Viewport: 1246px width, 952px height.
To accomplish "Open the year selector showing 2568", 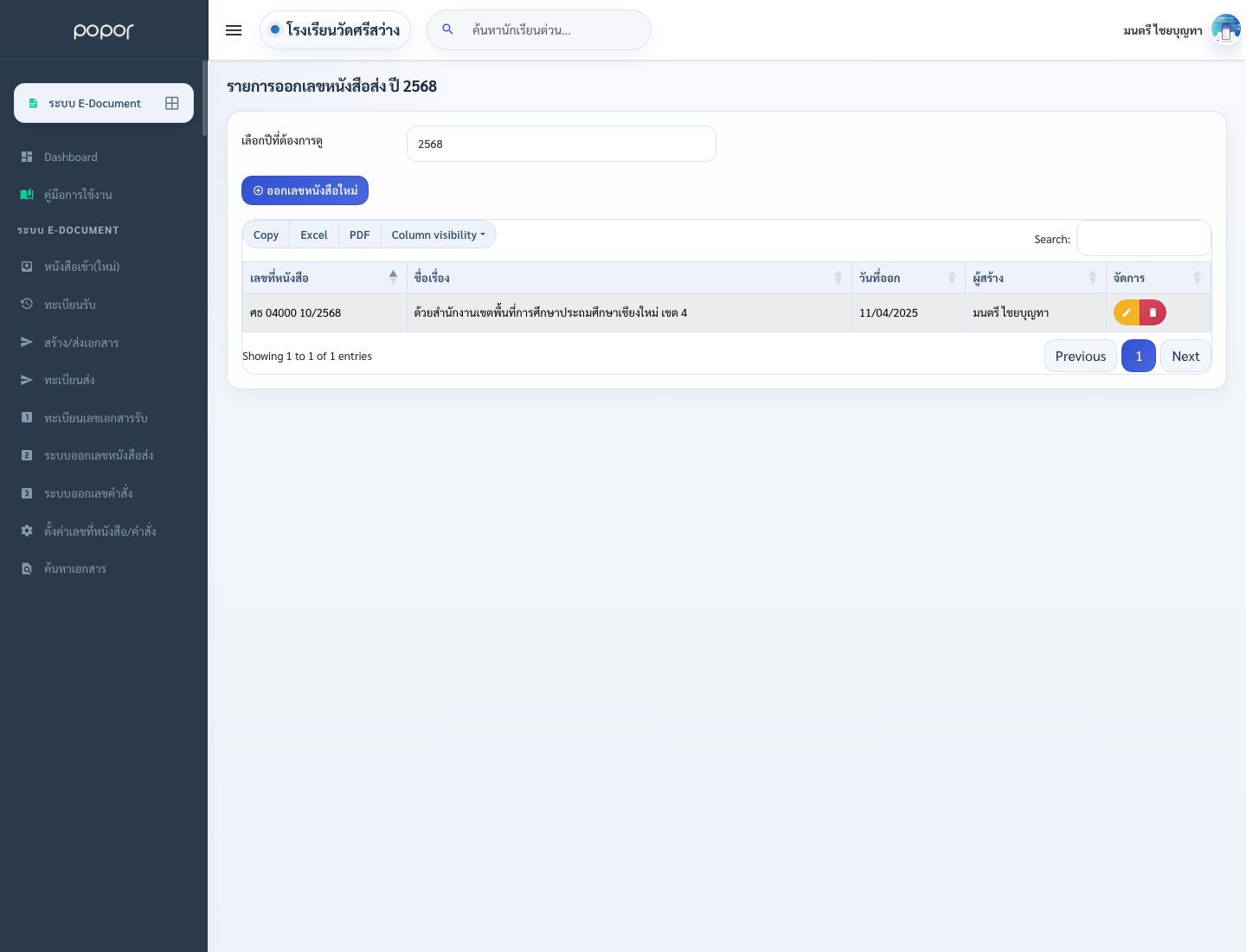I will pos(562,144).
